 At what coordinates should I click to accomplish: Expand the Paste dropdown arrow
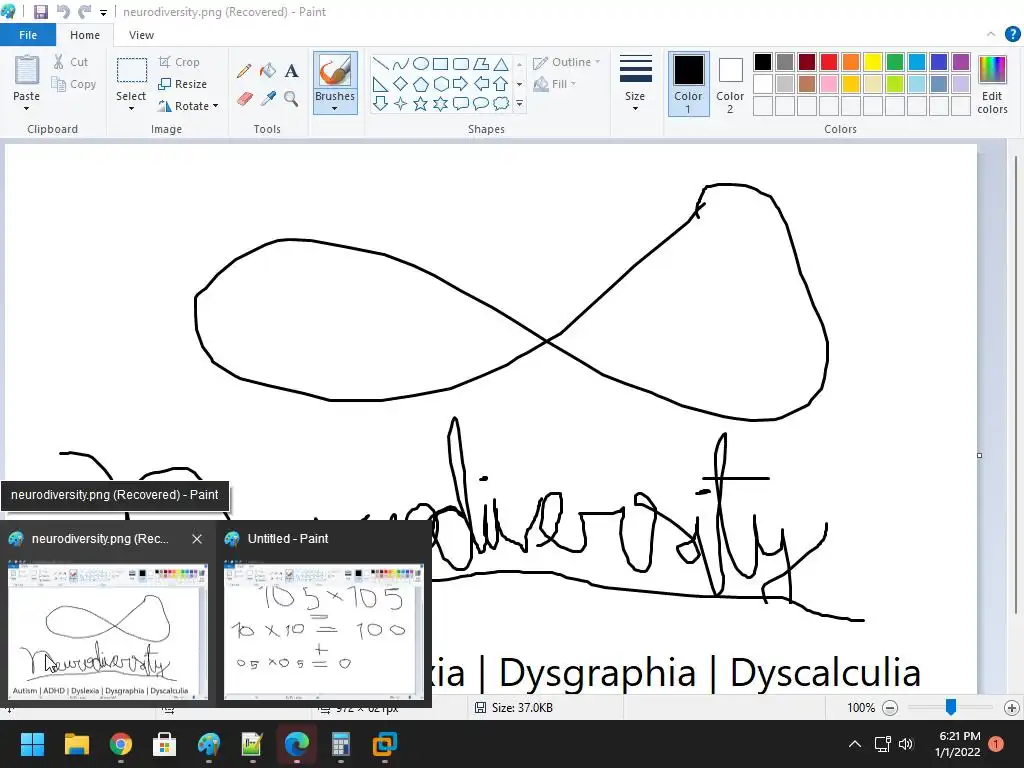pos(27,108)
